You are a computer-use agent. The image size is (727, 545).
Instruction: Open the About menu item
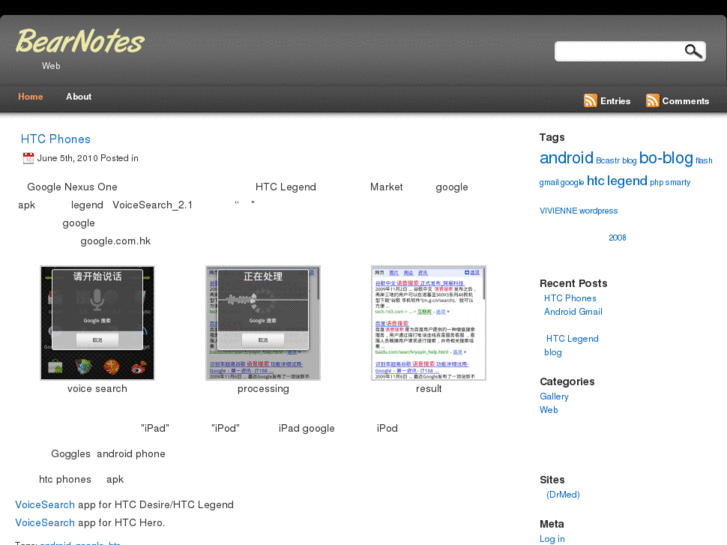[78, 96]
